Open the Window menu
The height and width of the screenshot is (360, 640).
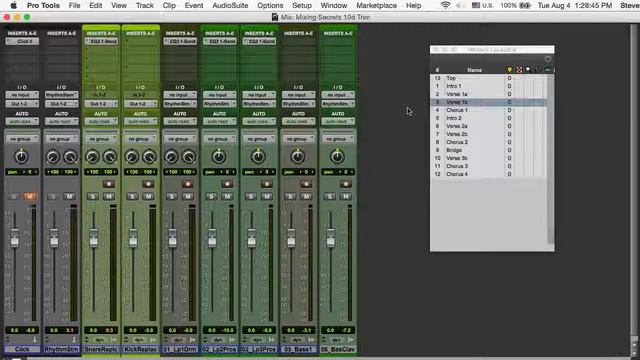click(333, 5)
